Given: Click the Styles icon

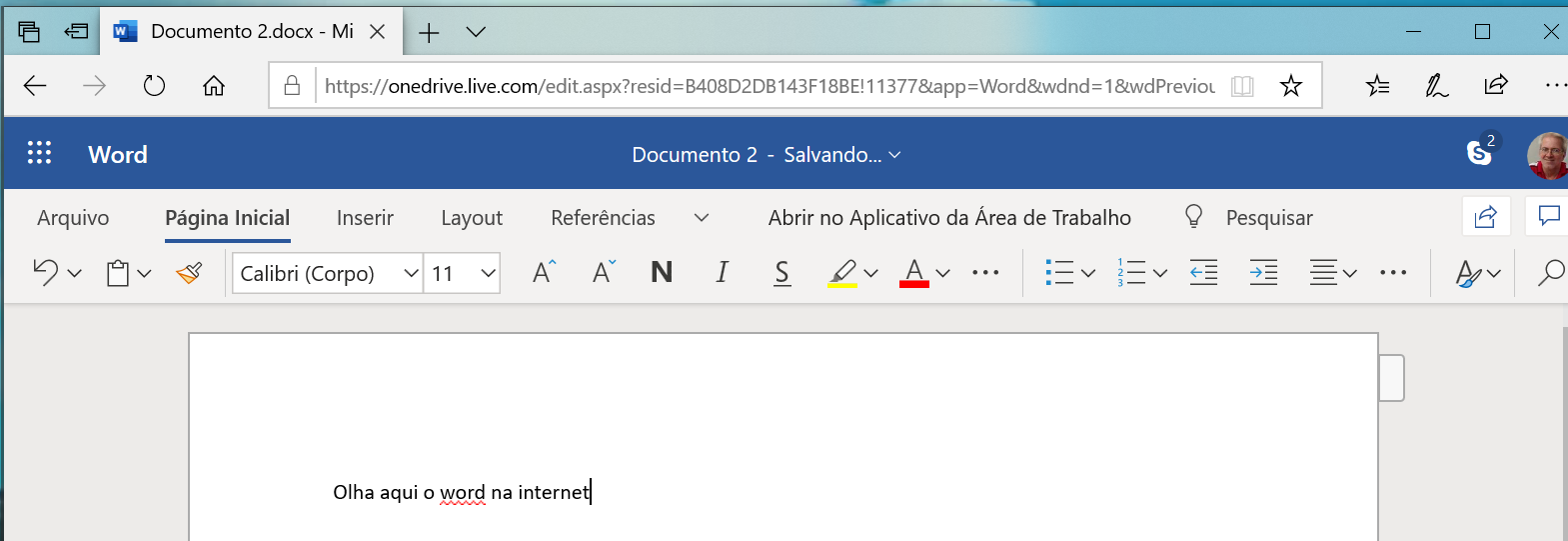Looking at the screenshot, I should (x=1468, y=273).
